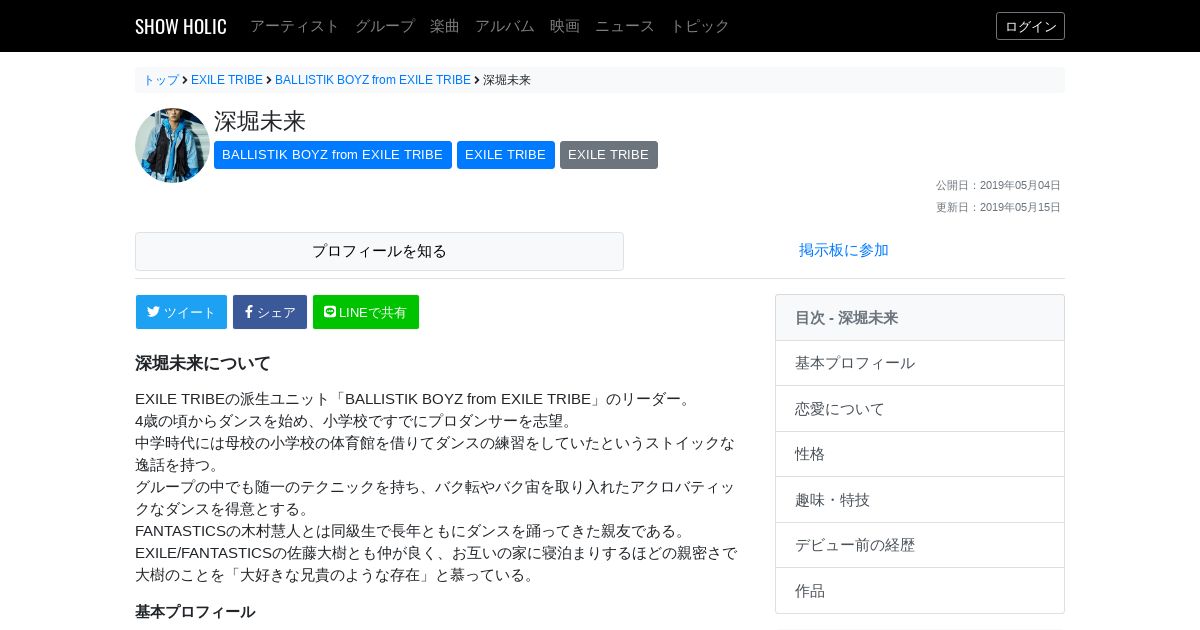Image resolution: width=1200 pixels, height=630 pixels.
Task: Open the グループ navigation item
Action: (385, 26)
